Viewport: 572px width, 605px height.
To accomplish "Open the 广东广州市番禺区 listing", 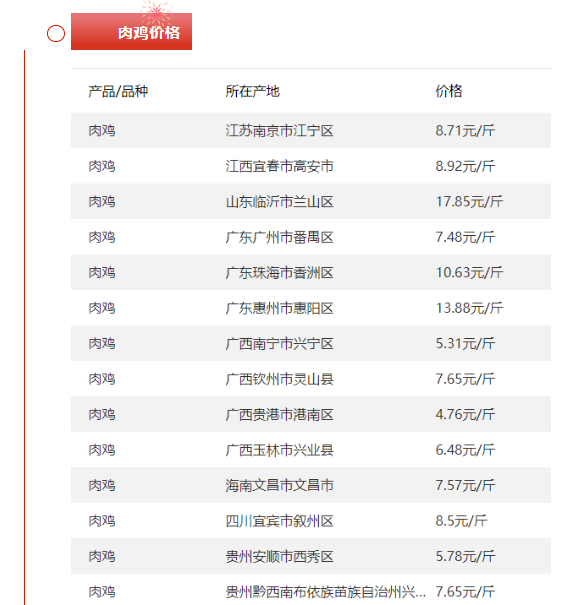I will click(311, 237).
